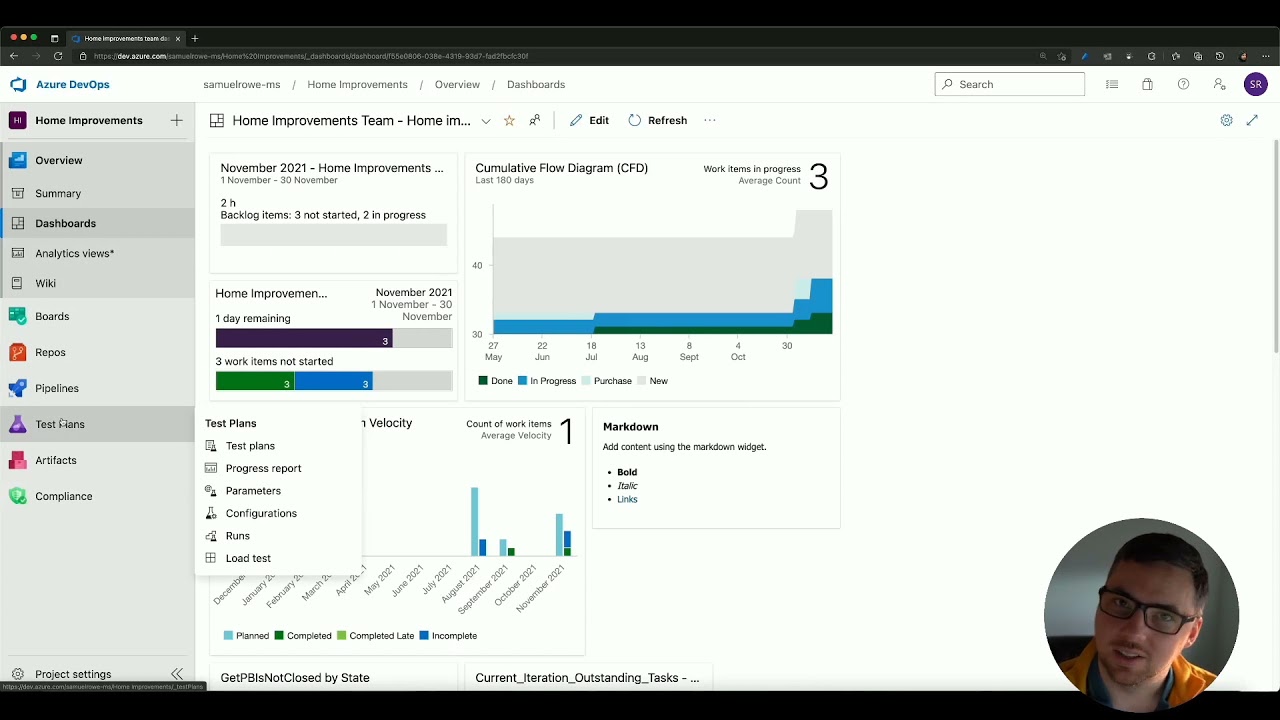Select Test plans in the flyout menu

[250, 446]
